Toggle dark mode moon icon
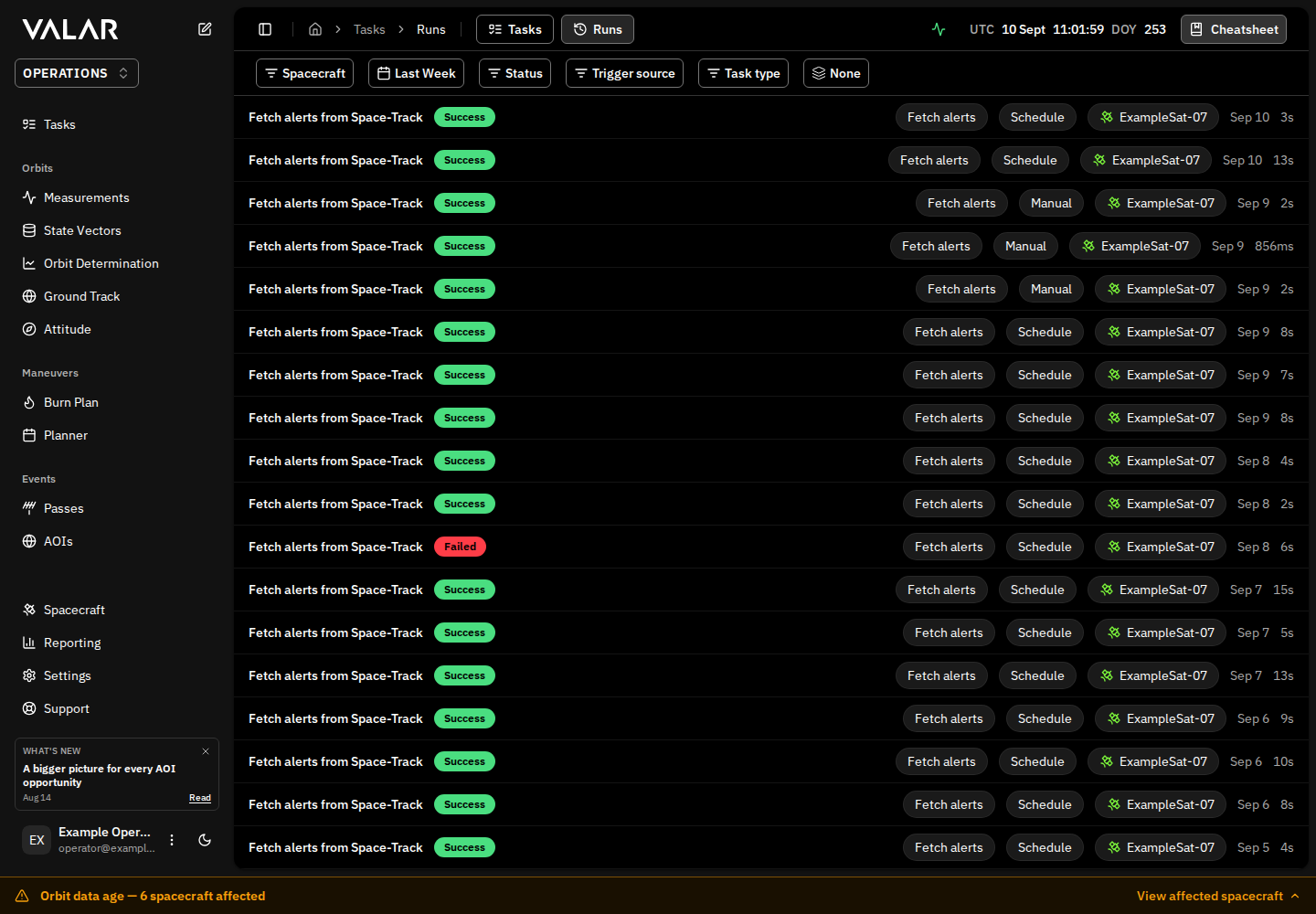The image size is (1316, 914). coord(205,840)
